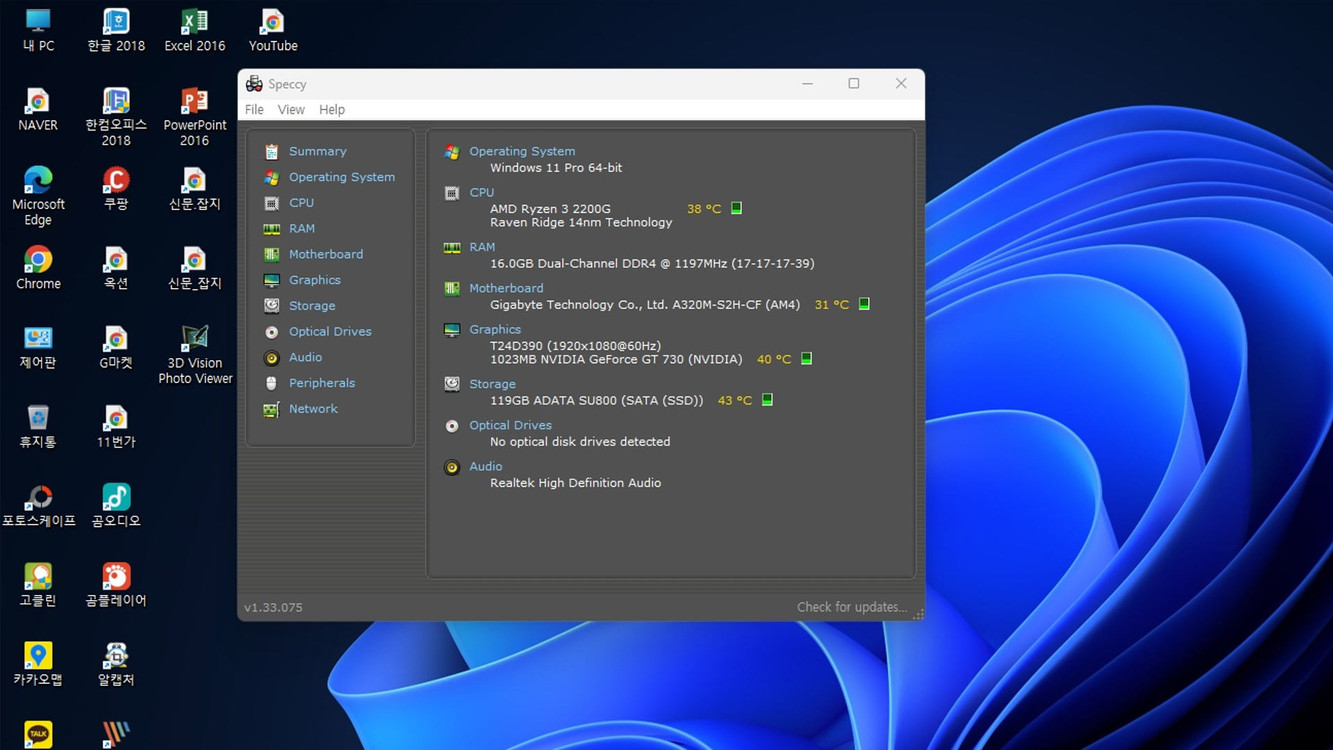Image resolution: width=1333 pixels, height=750 pixels.
Task: Open the Storage heading in summary pane
Action: pos(492,384)
